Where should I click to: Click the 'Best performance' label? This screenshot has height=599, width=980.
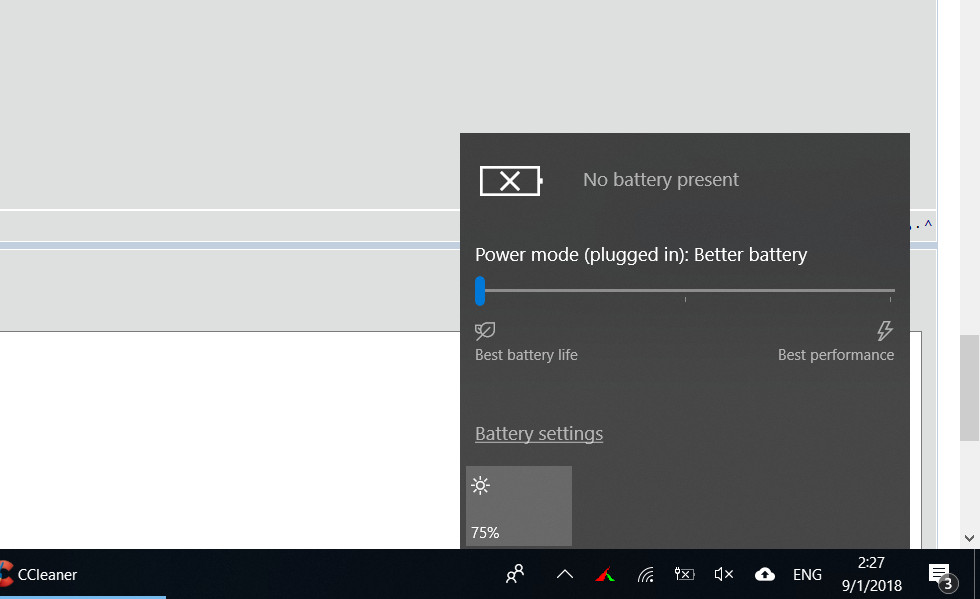[836, 355]
